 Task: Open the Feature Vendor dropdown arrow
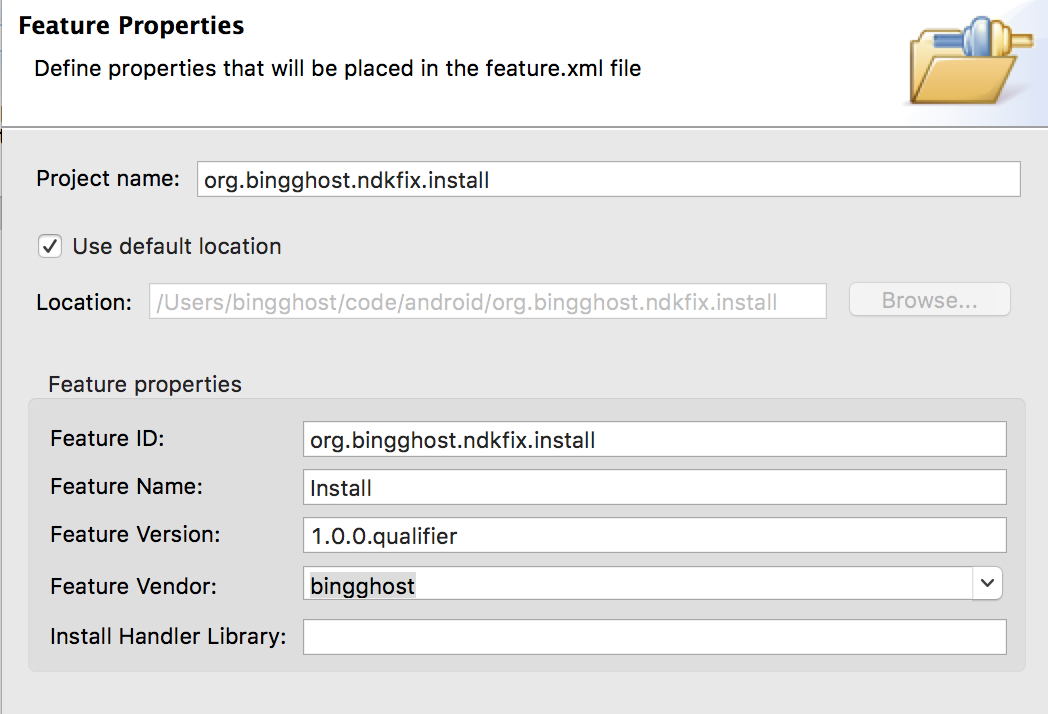pos(987,583)
